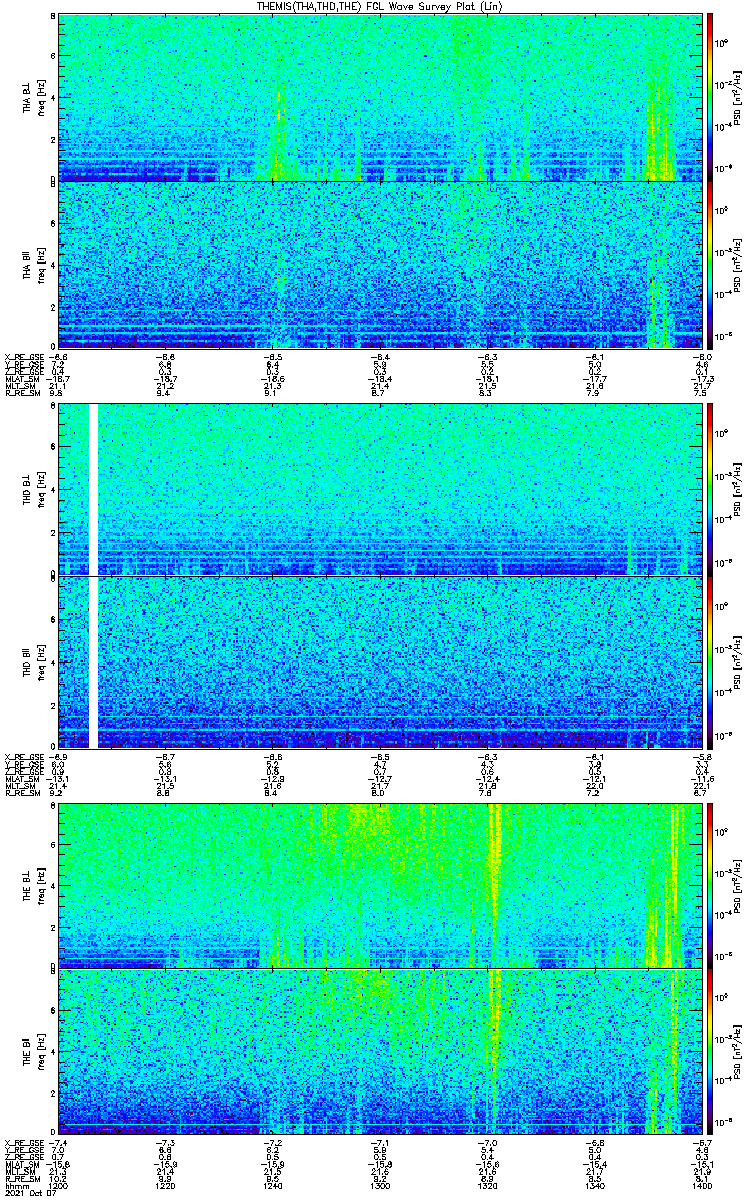
Task: Click the PSD unit label beside THA B-perpendicular color bar
Action: coord(739,98)
